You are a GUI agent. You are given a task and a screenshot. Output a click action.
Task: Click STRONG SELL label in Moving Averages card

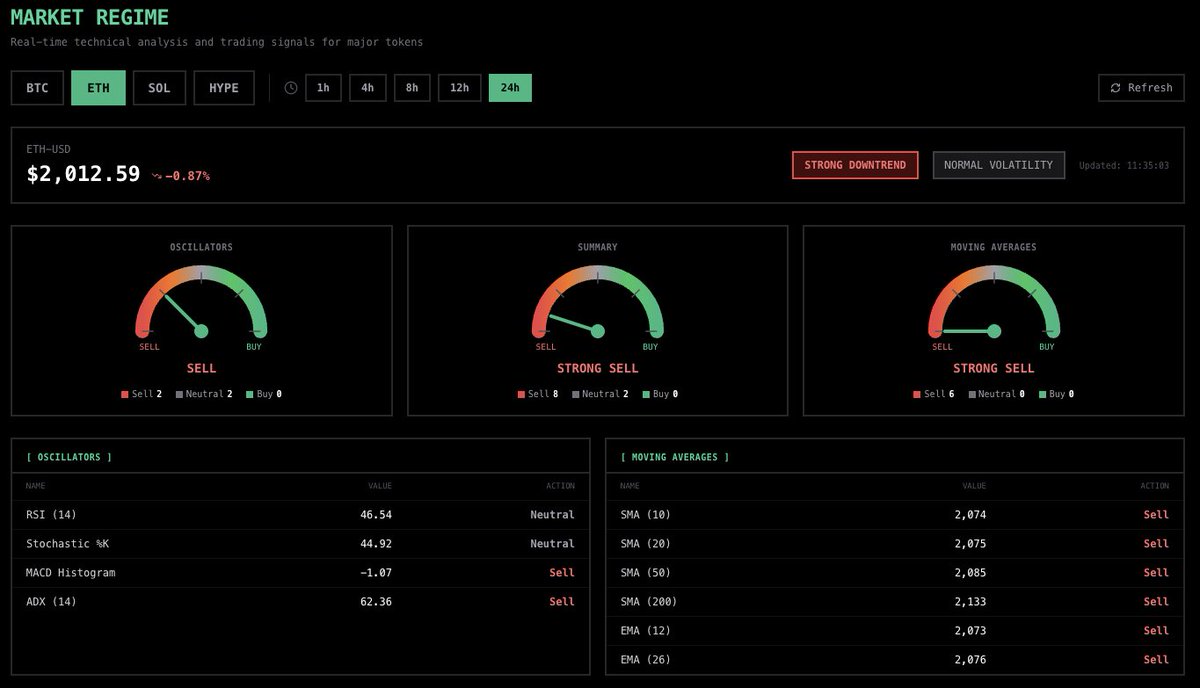994,368
